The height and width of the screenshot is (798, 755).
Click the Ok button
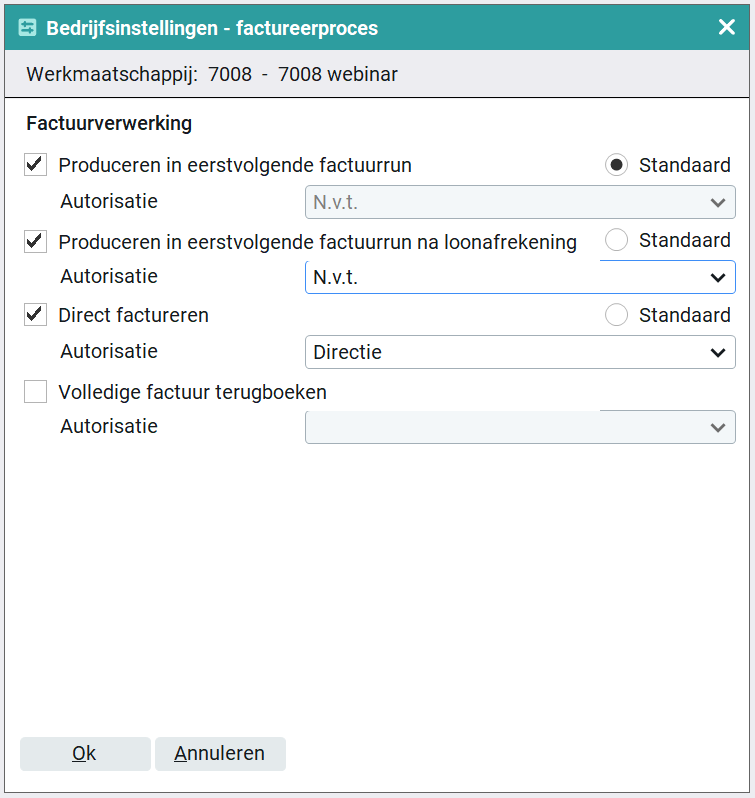(x=85, y=753)
